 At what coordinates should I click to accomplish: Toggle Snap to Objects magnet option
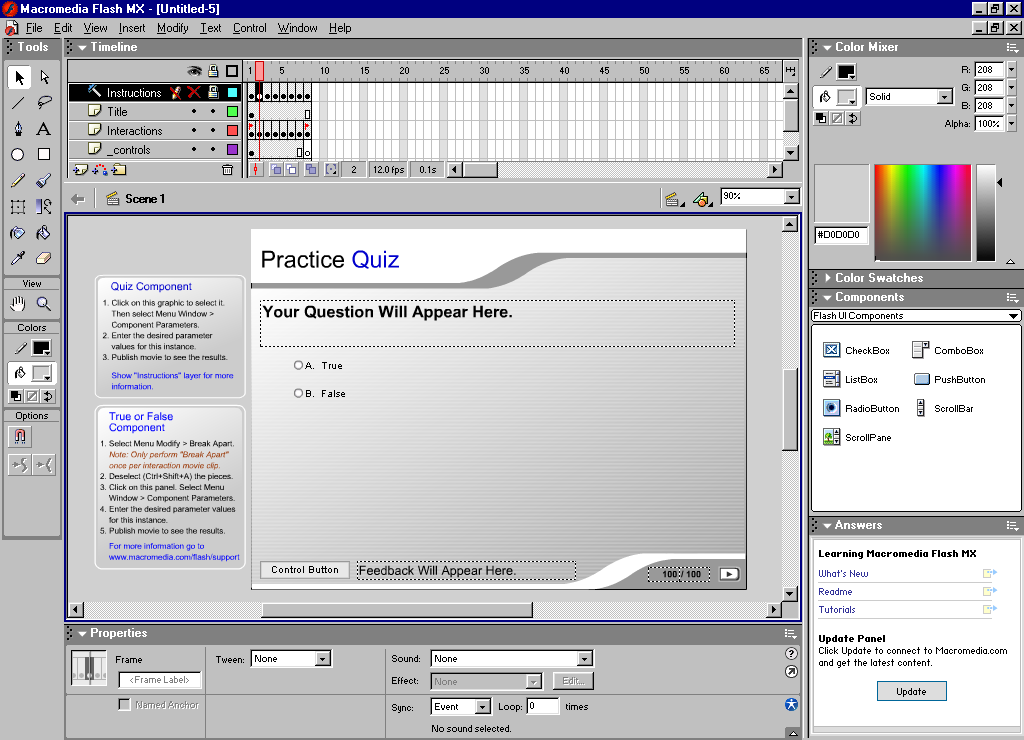(x=20, y=436)
